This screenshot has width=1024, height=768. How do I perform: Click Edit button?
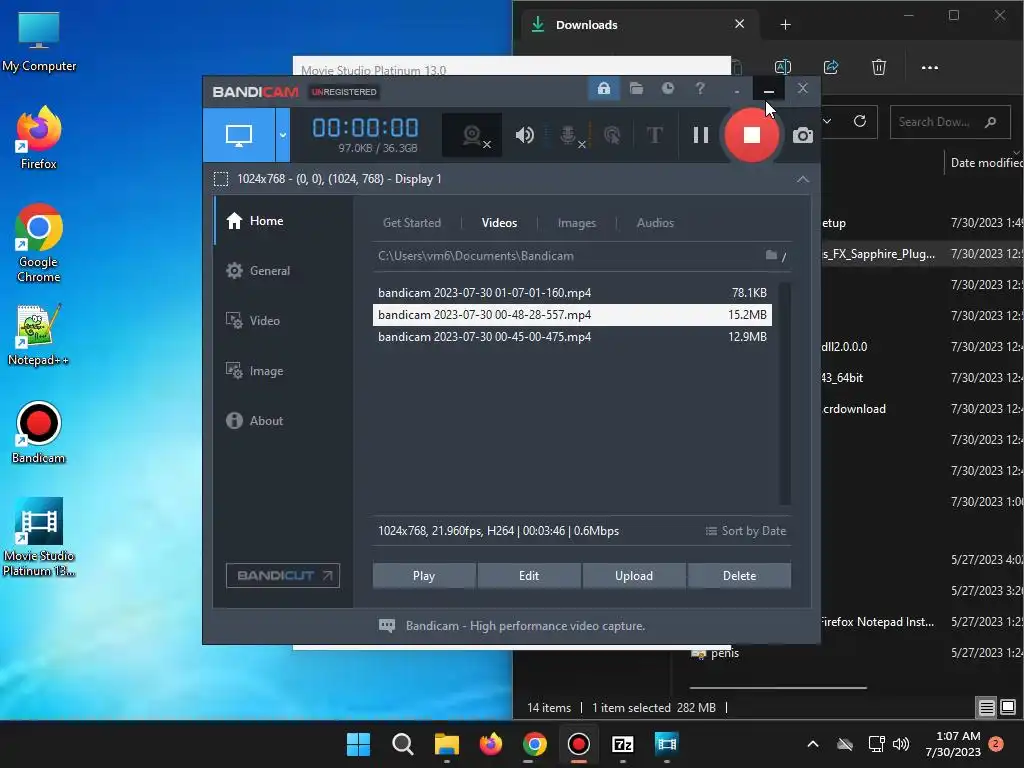[529, 576]
